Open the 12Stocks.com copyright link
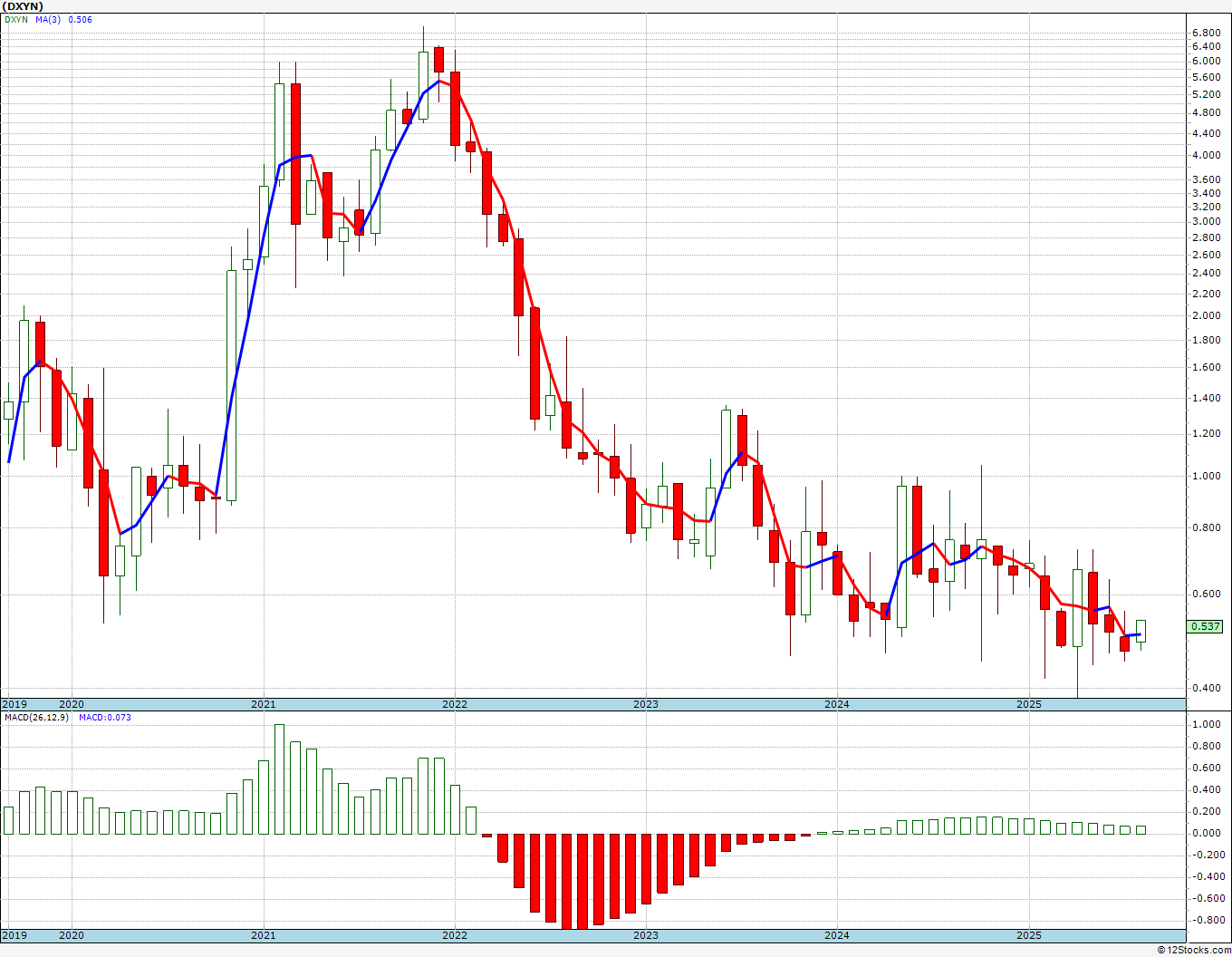 [1194, 950]
